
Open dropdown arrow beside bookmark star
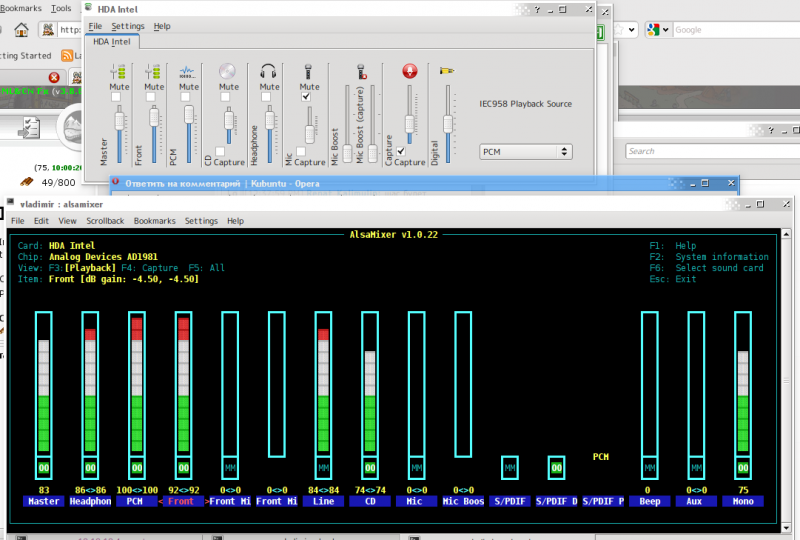pyautogui.click(x=632, y=30)
